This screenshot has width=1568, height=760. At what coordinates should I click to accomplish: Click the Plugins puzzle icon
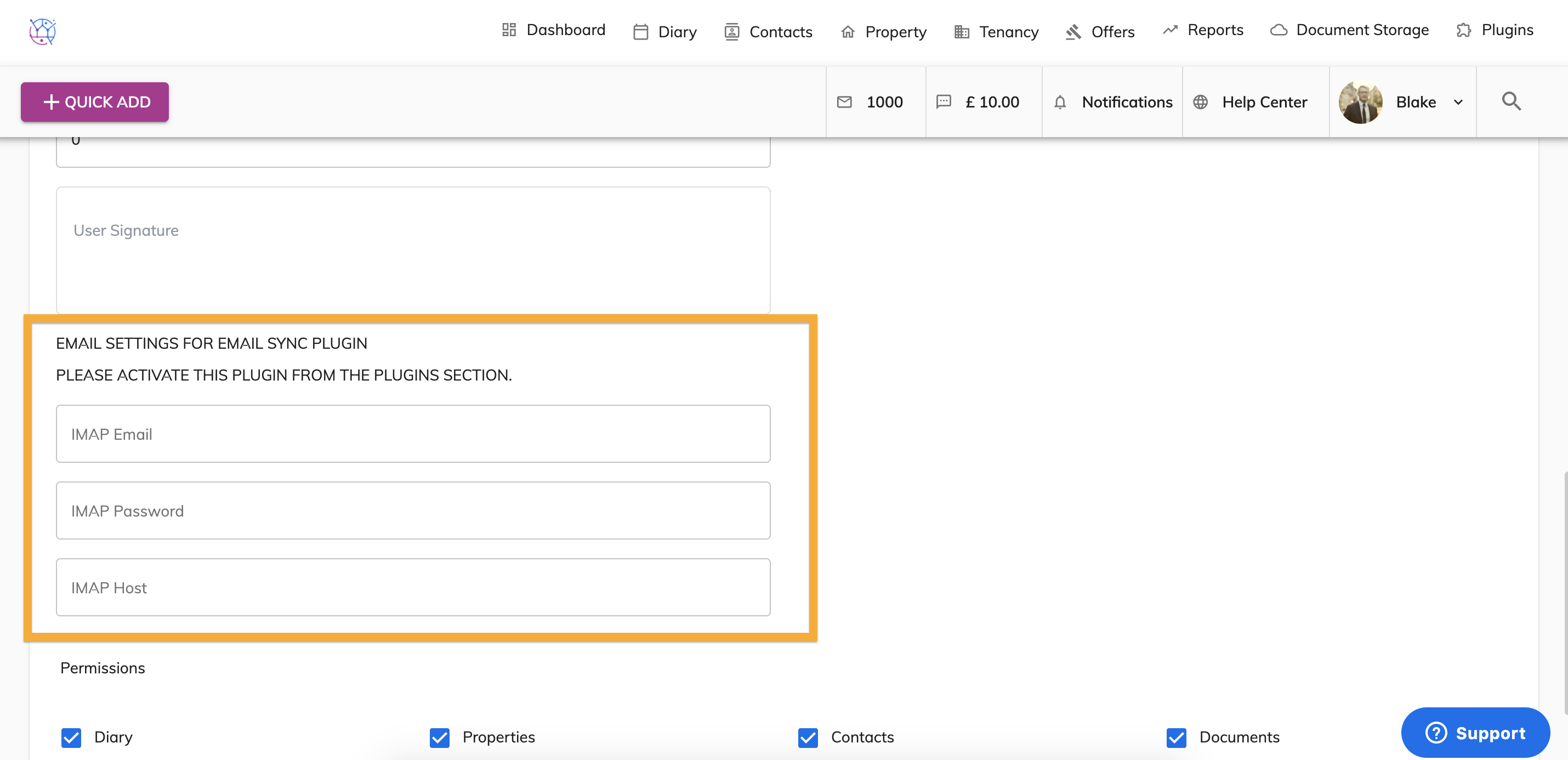(x=1463, y=31)
